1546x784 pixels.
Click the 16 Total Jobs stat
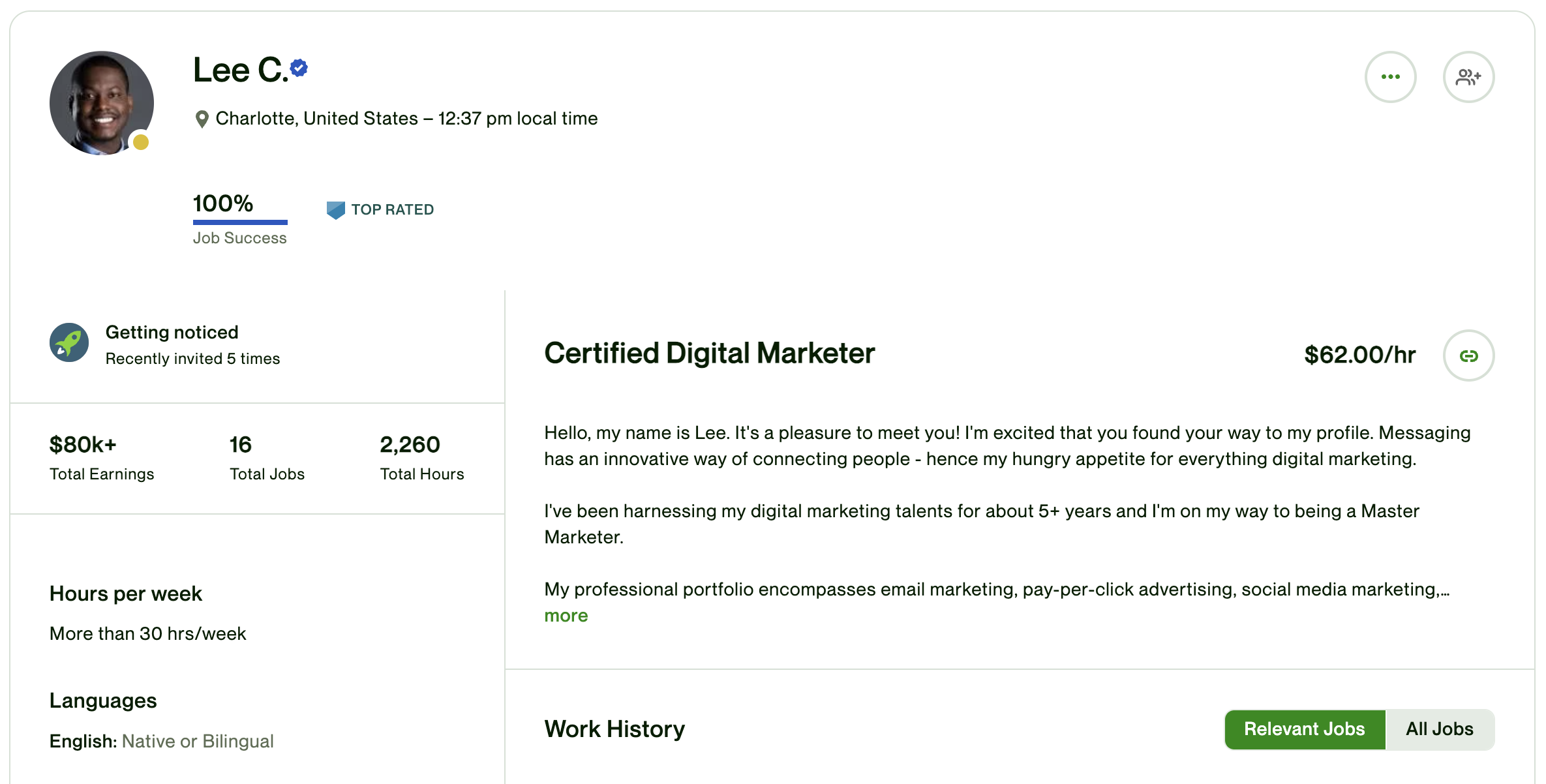(x=241, y=445)
